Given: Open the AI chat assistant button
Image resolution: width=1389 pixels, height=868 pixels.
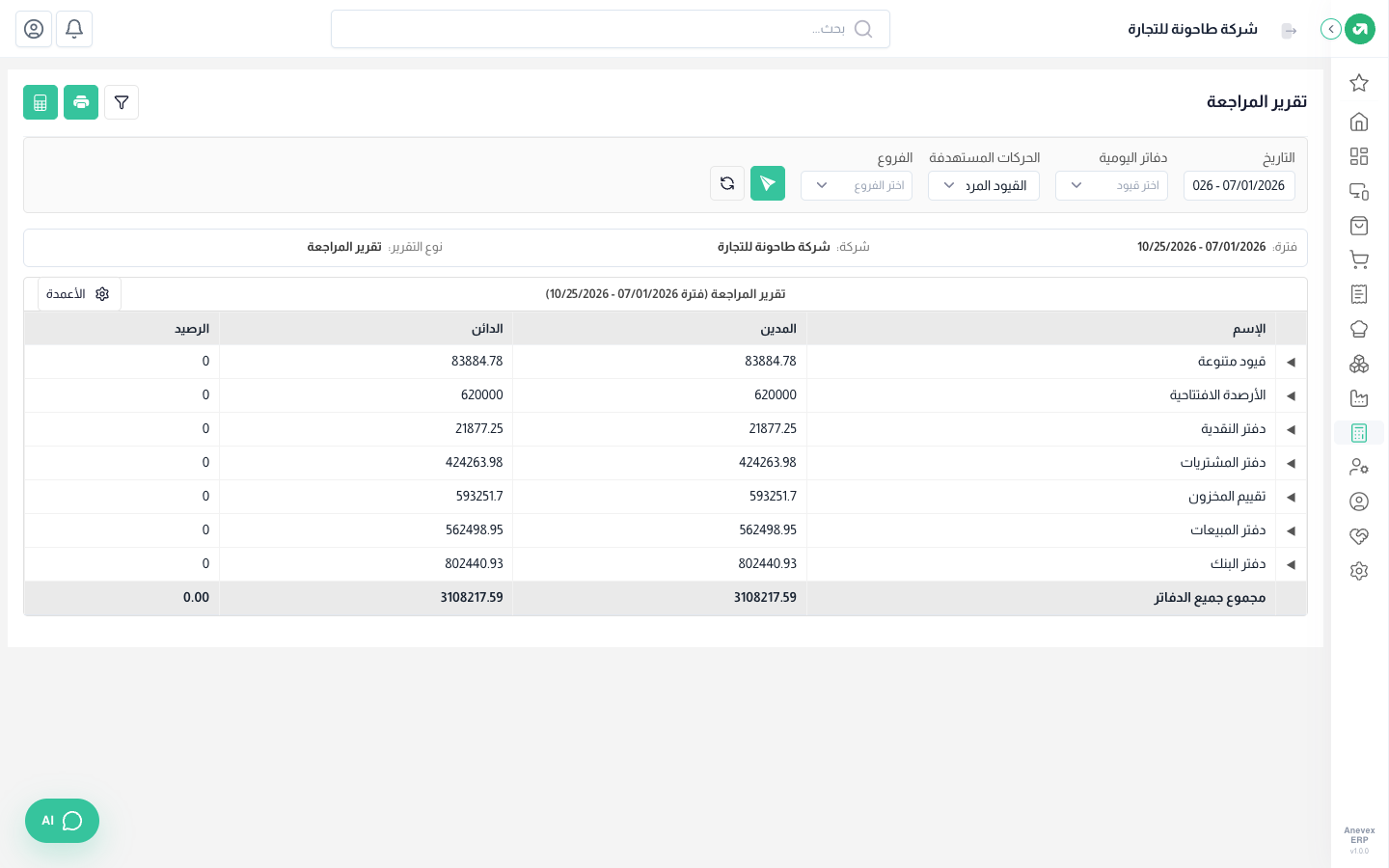Looking at the screenshot, I should (62, 821).
